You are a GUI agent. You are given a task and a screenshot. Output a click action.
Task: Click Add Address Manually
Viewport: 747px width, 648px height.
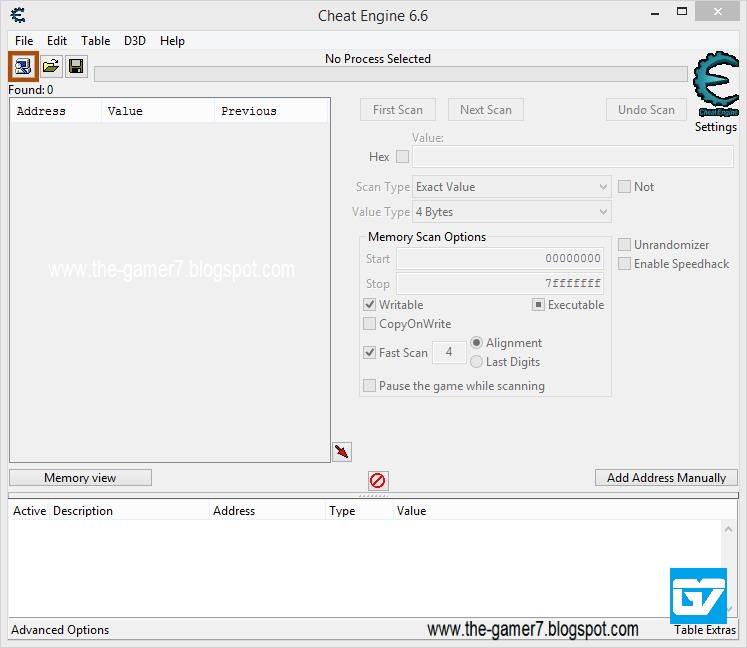pyautogui.click(x=666, y=477)
